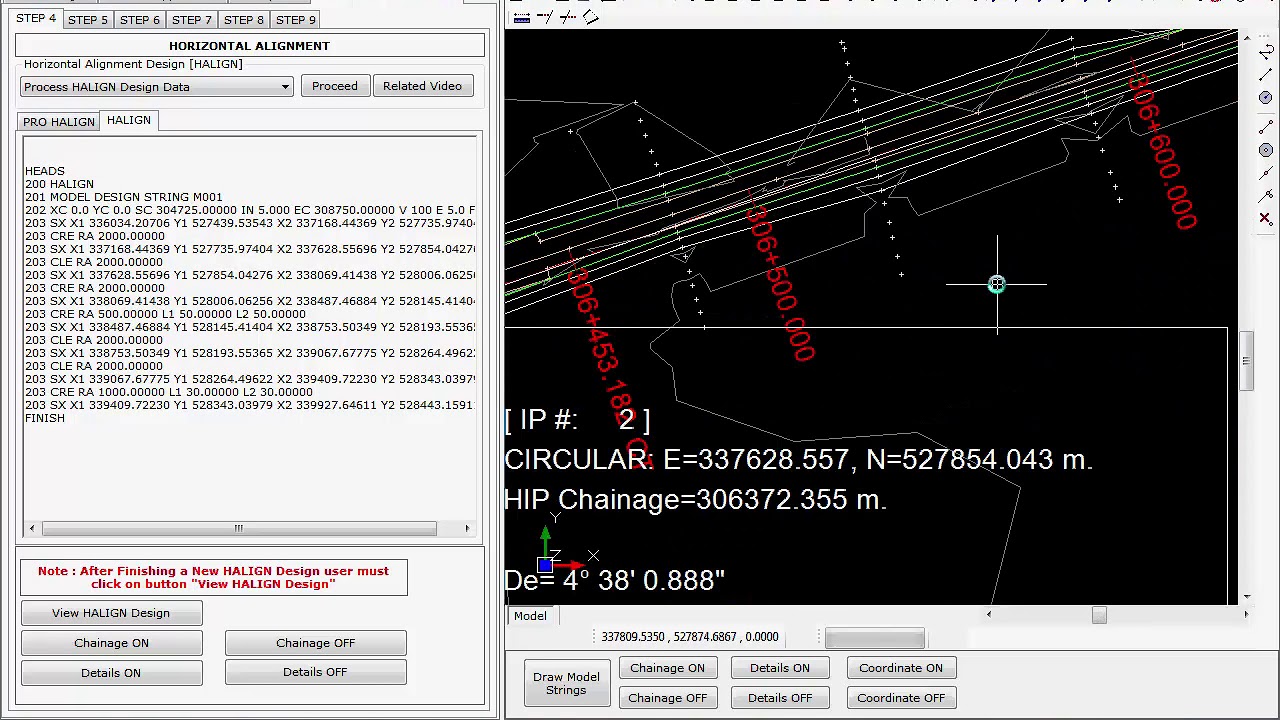Enable the center snap circle icon
This screenshot has height=720, width=1280.
(1266, 150)
